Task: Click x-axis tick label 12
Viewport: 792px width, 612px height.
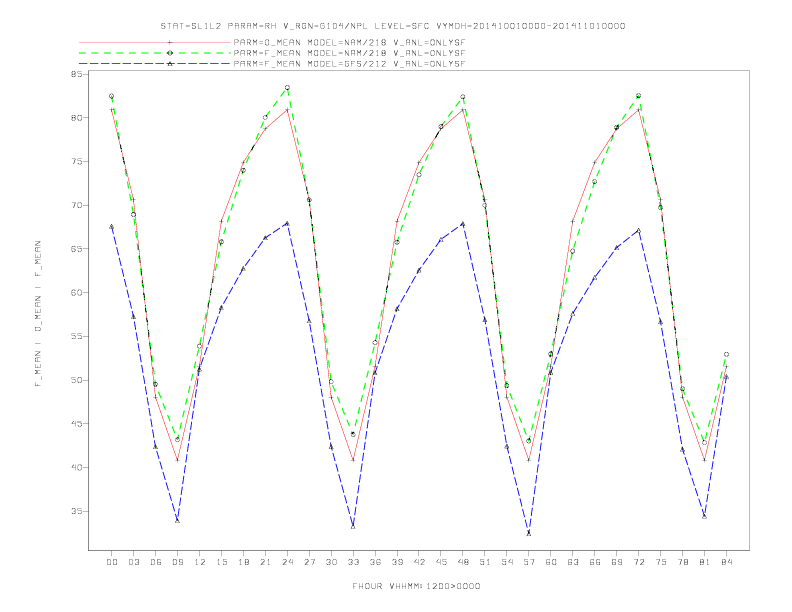Action: click(x=200, y=562)
